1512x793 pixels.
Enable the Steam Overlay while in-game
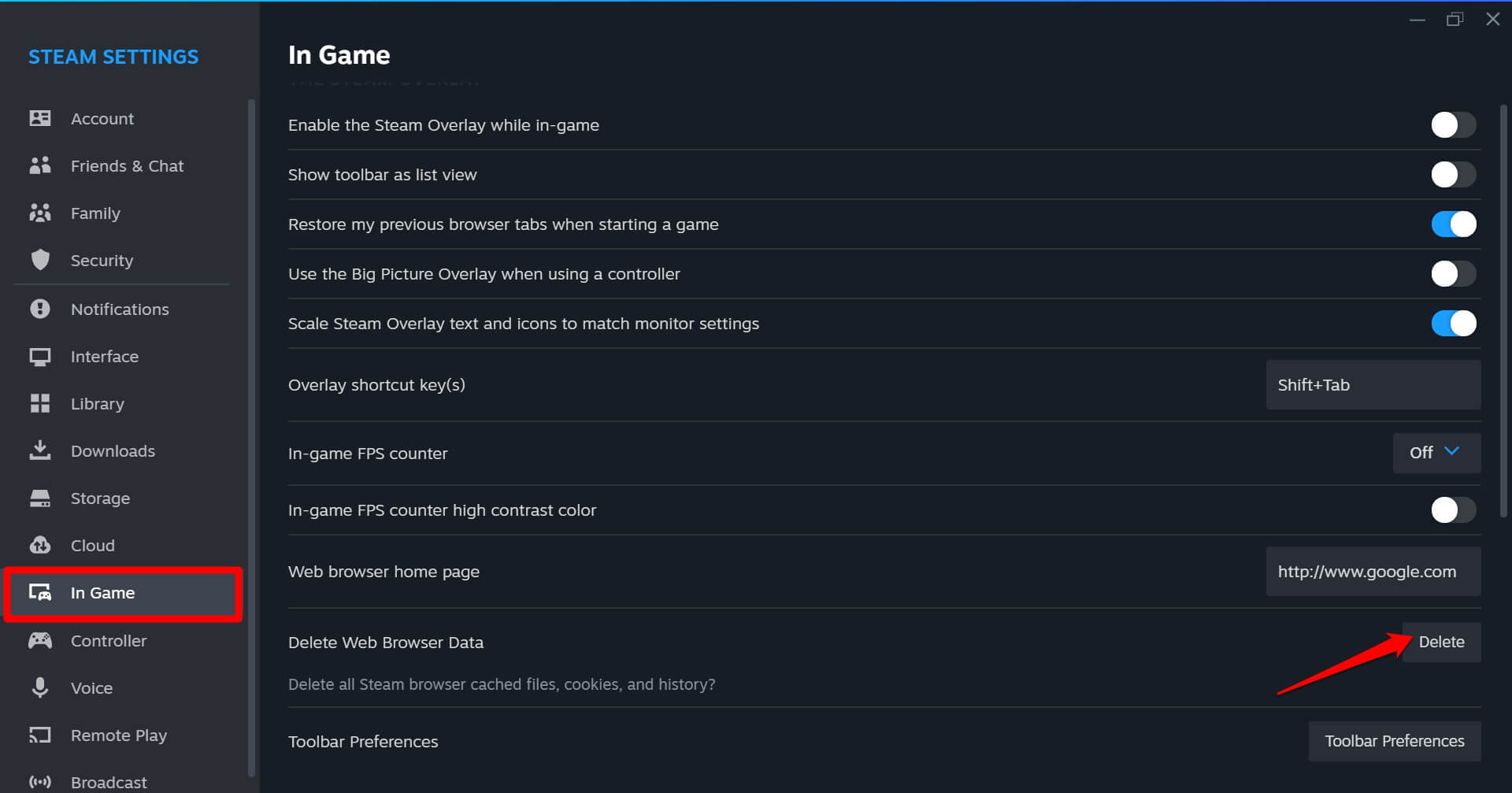1453,125
